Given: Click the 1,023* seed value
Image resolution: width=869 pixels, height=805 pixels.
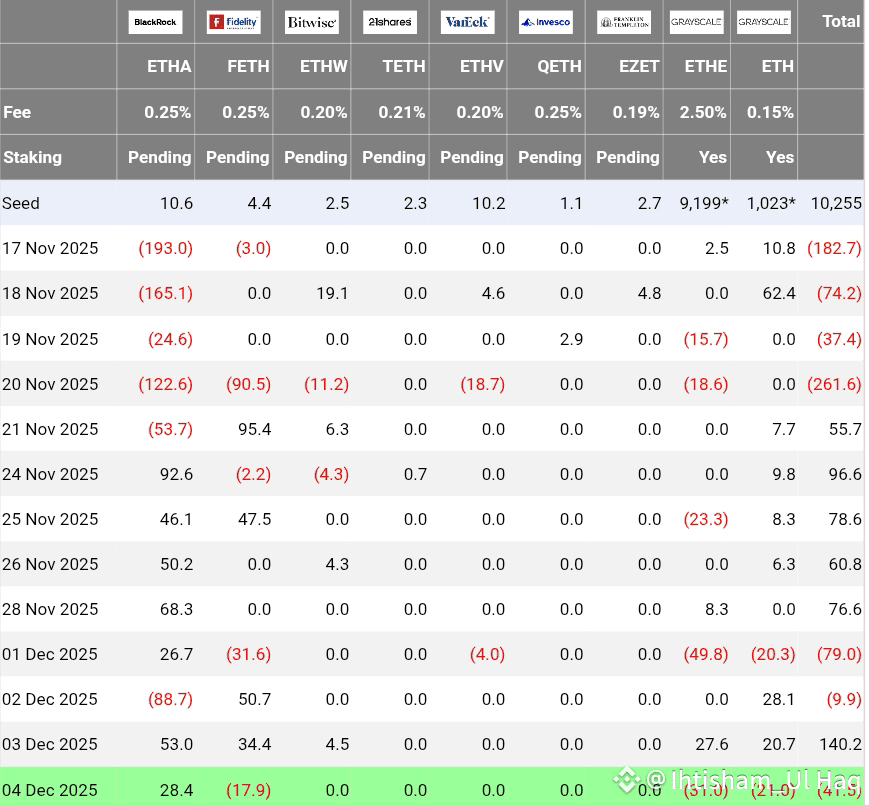Looking at the screenshot, I should point(771,203).
